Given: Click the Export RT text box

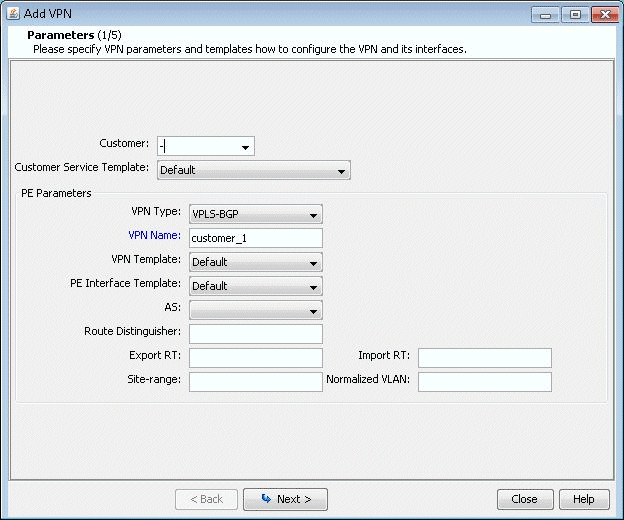Looking at the screenshot, I should point(255,358).
